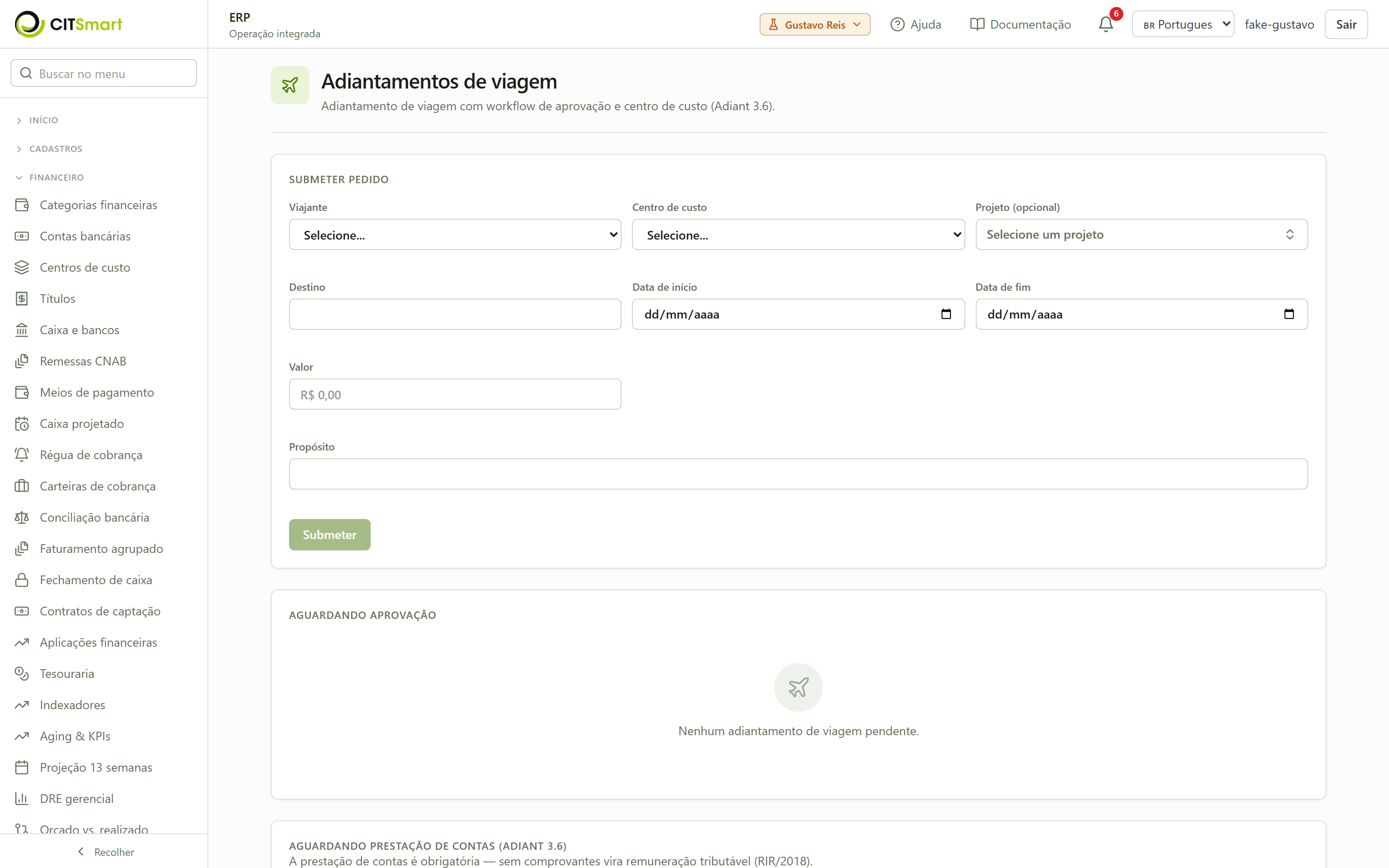Viewport: 1389px width, 868px height.
Task: Expand the INÍCIO menu section
Action: click(x=37, y=120)
